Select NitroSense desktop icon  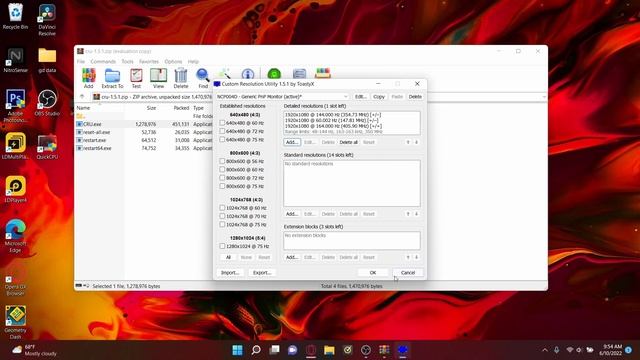pos(16,60)
